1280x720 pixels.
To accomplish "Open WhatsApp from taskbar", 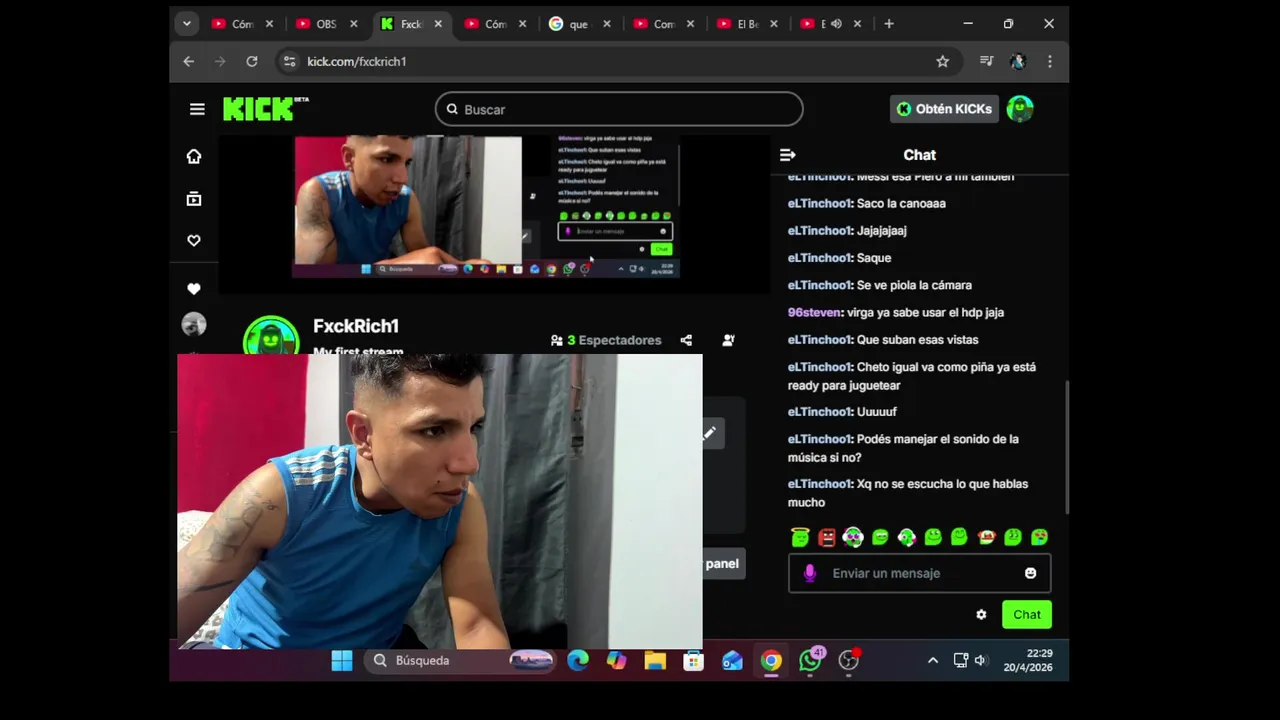I will [x=810, y=661].
